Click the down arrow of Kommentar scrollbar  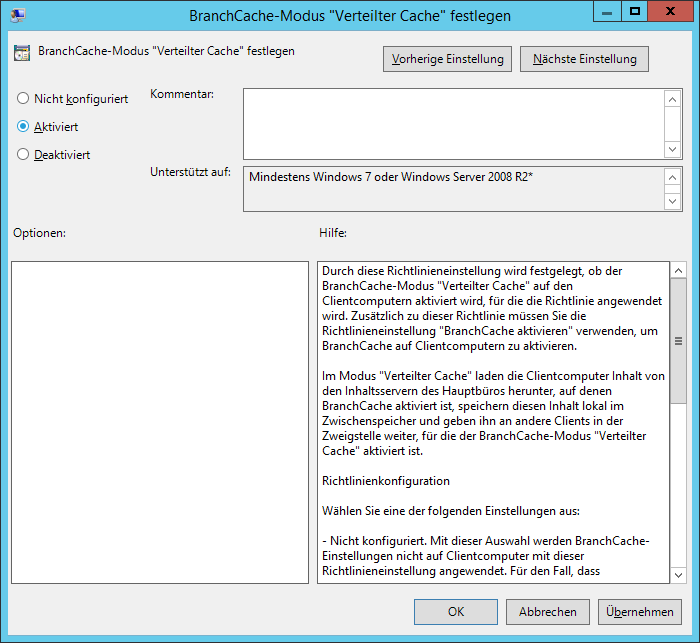coord(673,149)
